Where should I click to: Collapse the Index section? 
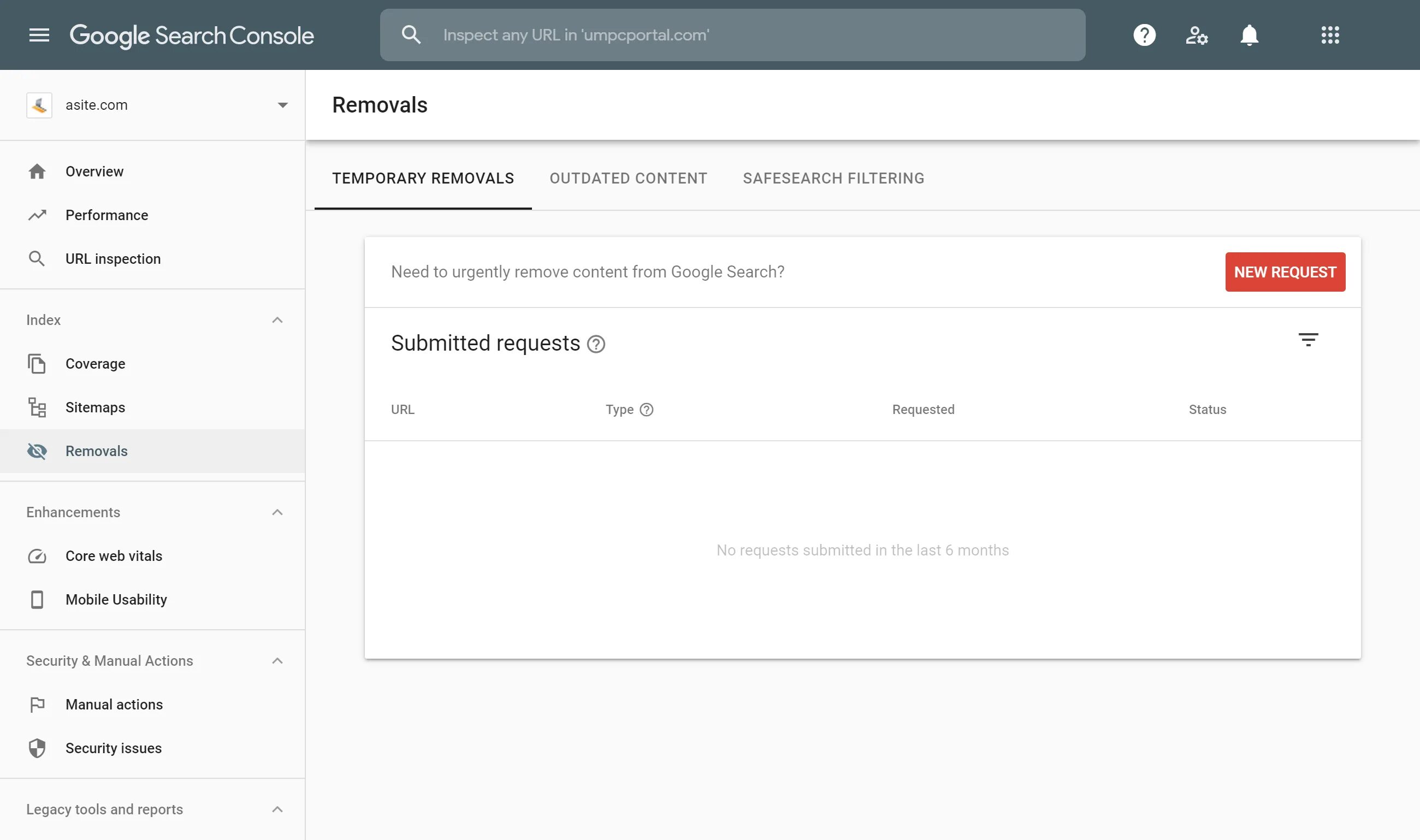(277, 321)
